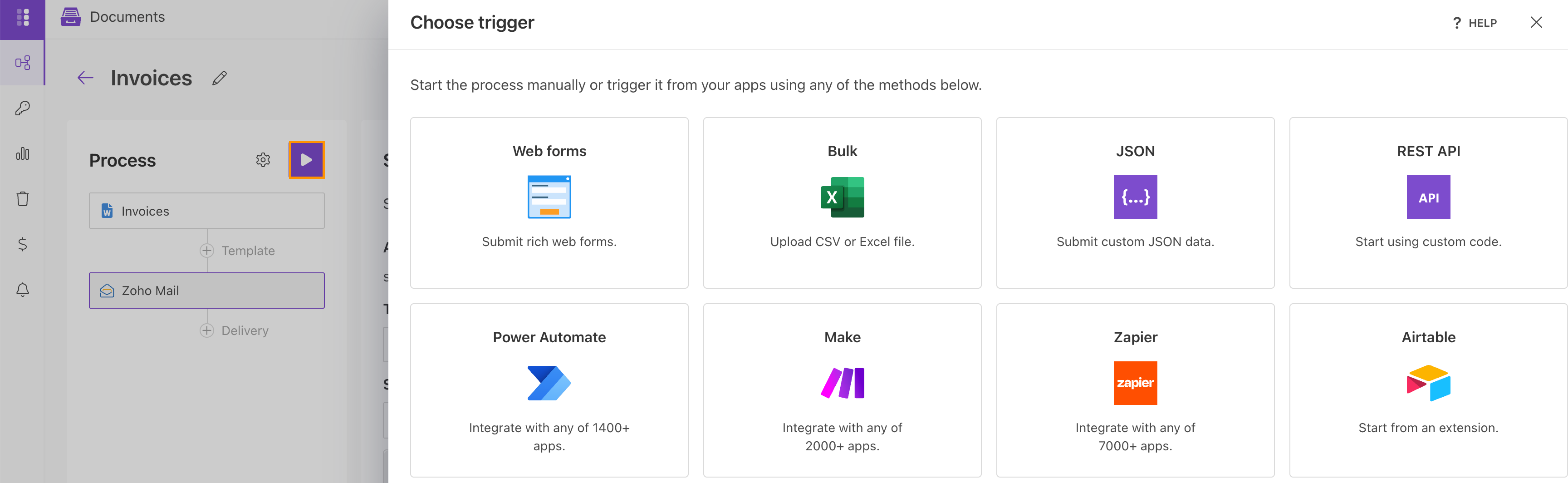Click 'Start from an extension.' text
This screenshot has height=483, width=1568.
1428,428
